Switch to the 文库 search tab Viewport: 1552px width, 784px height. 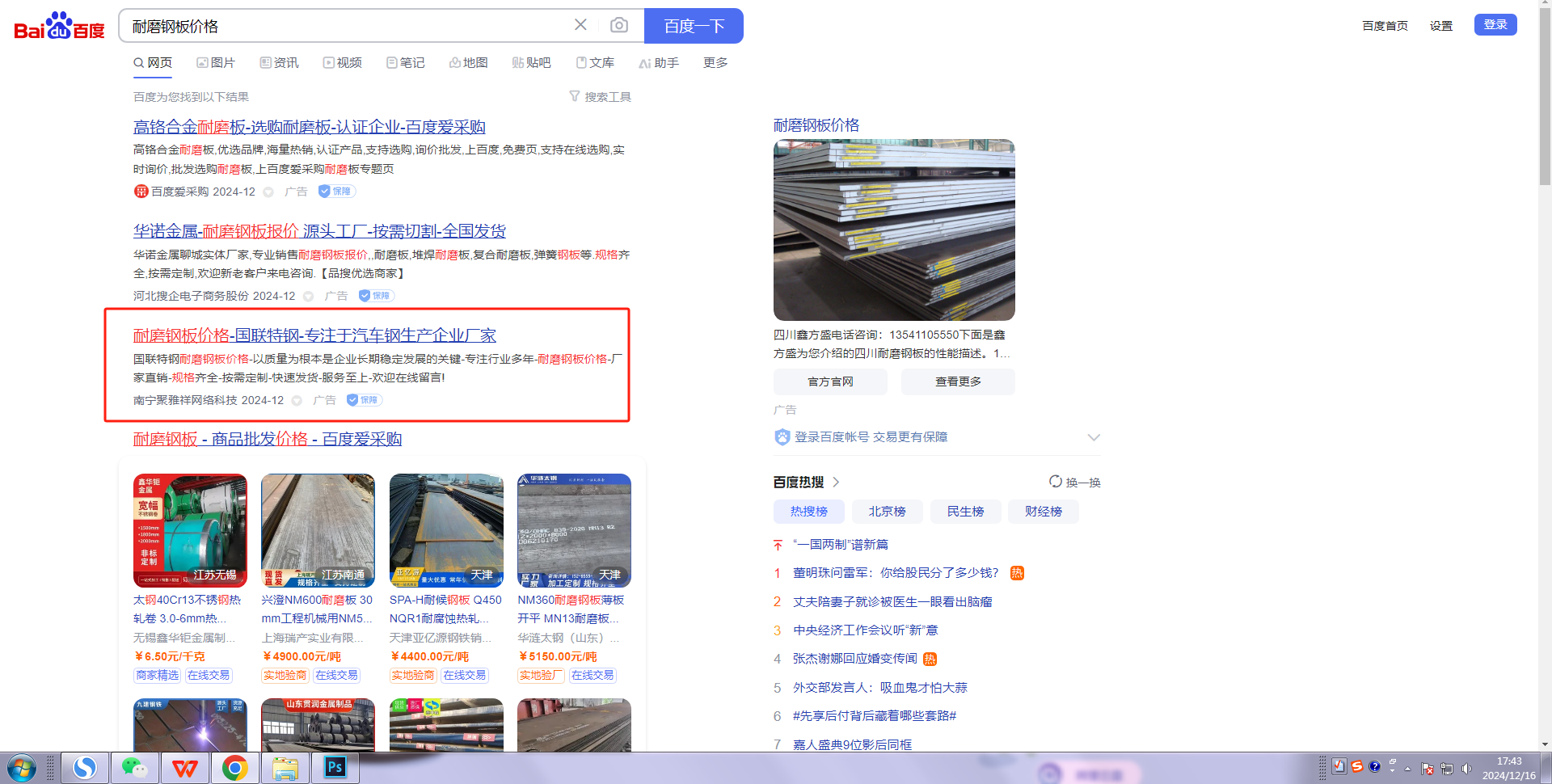click(595, 62)
